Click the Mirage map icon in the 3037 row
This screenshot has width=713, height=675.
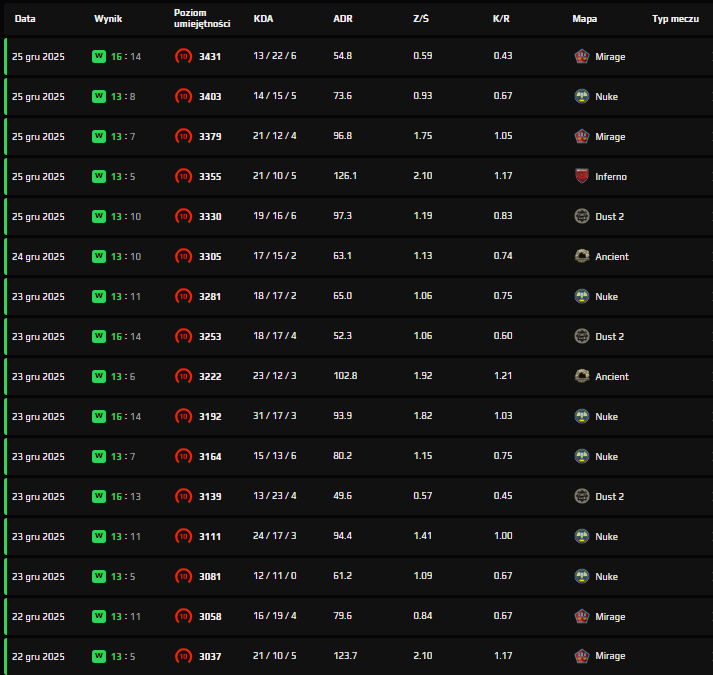pos(582,656)
